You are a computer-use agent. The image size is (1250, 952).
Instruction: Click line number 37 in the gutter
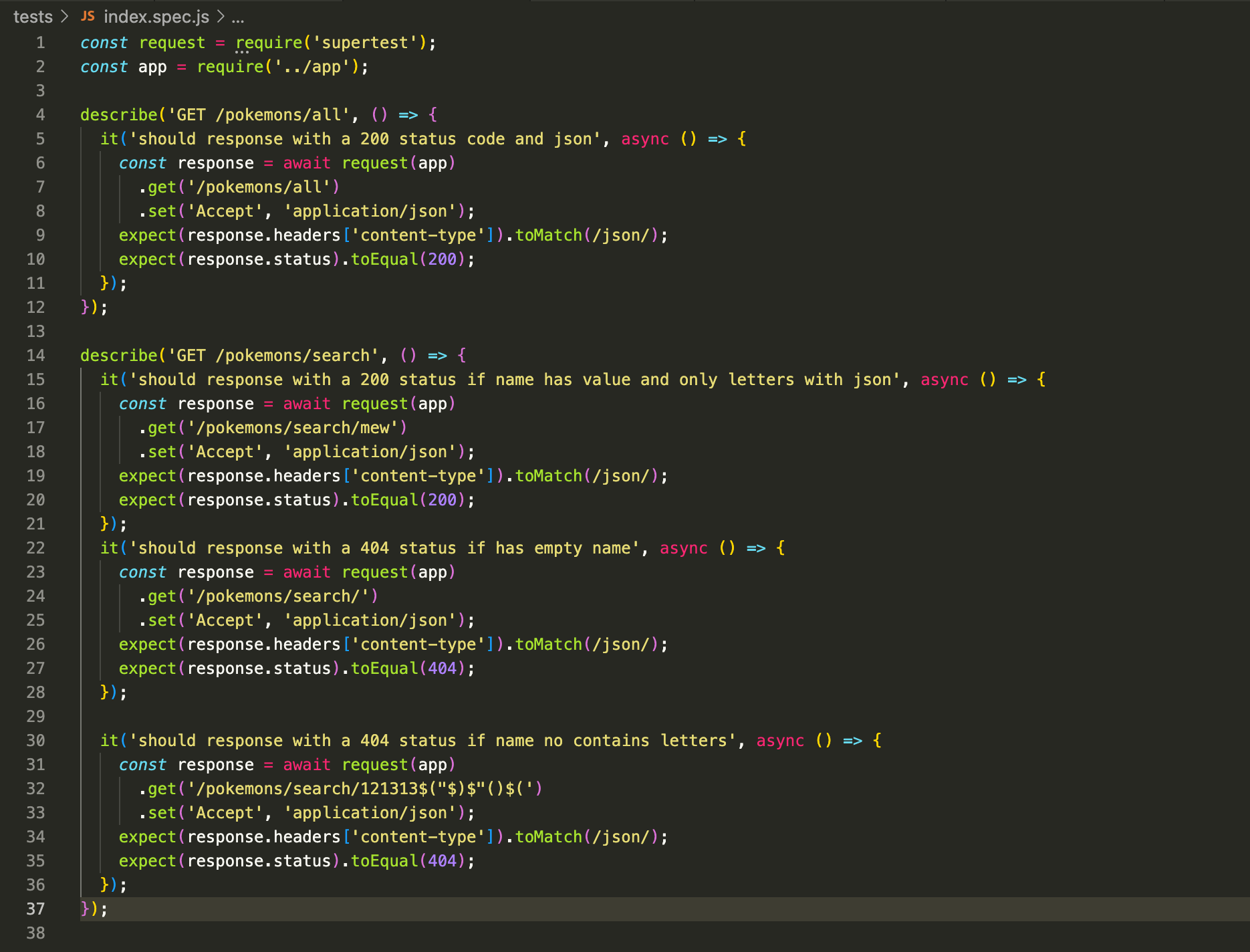coord(35,909)
